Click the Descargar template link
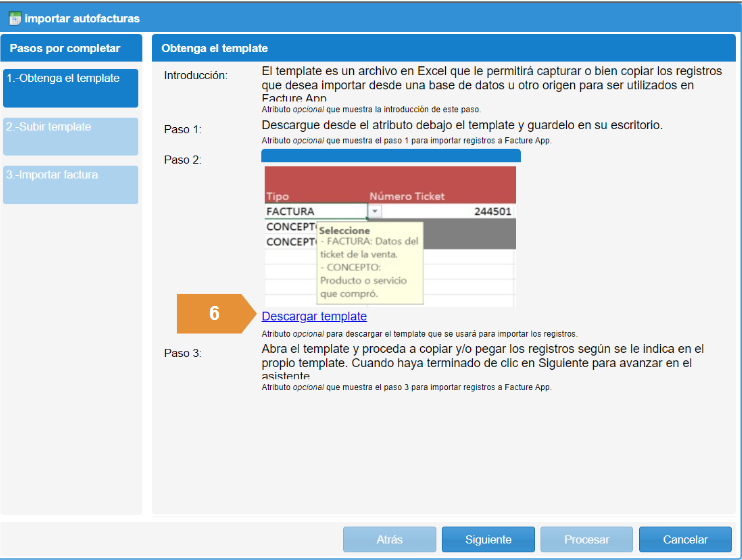 pyautogui.click(x=314, y=316)
